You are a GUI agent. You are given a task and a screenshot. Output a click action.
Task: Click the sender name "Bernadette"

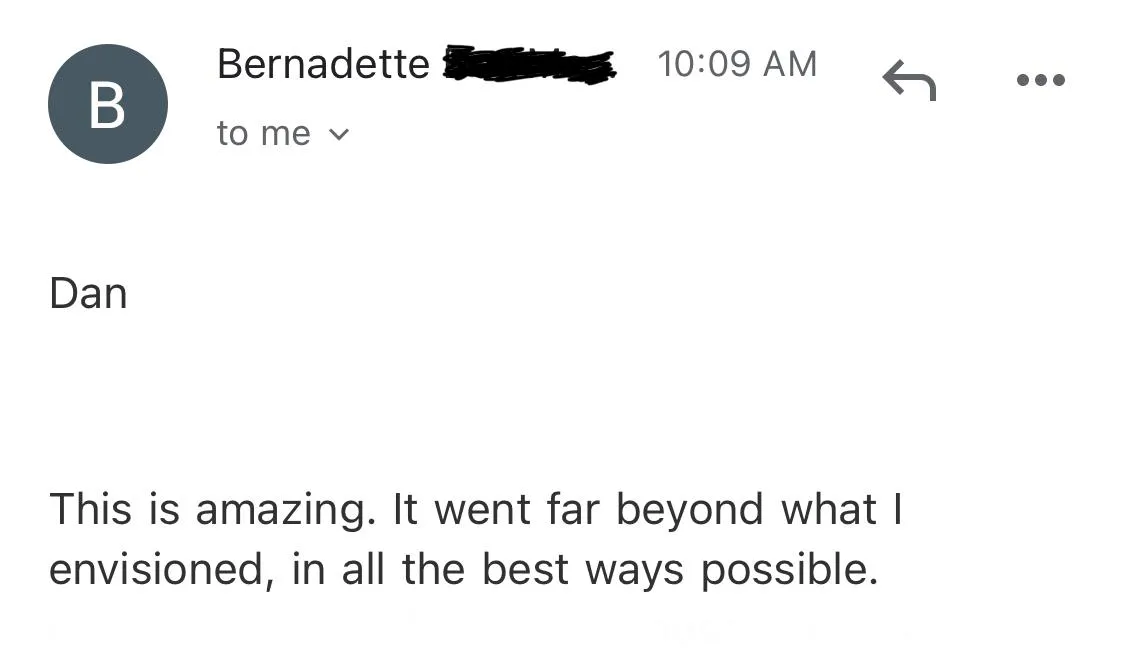click(323, 65)
